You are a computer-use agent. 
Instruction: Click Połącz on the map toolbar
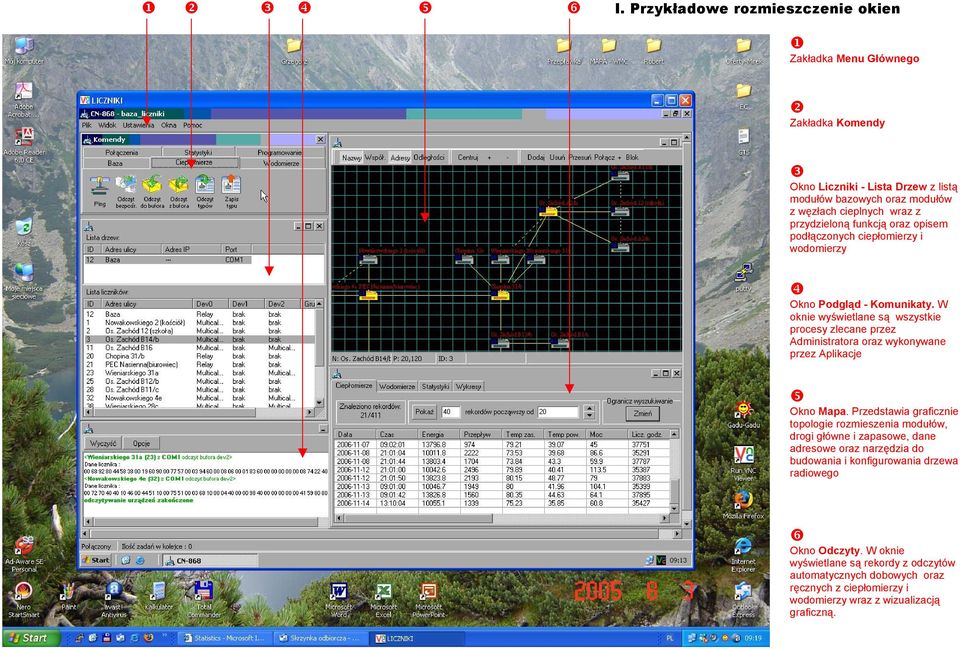(604, 157)
